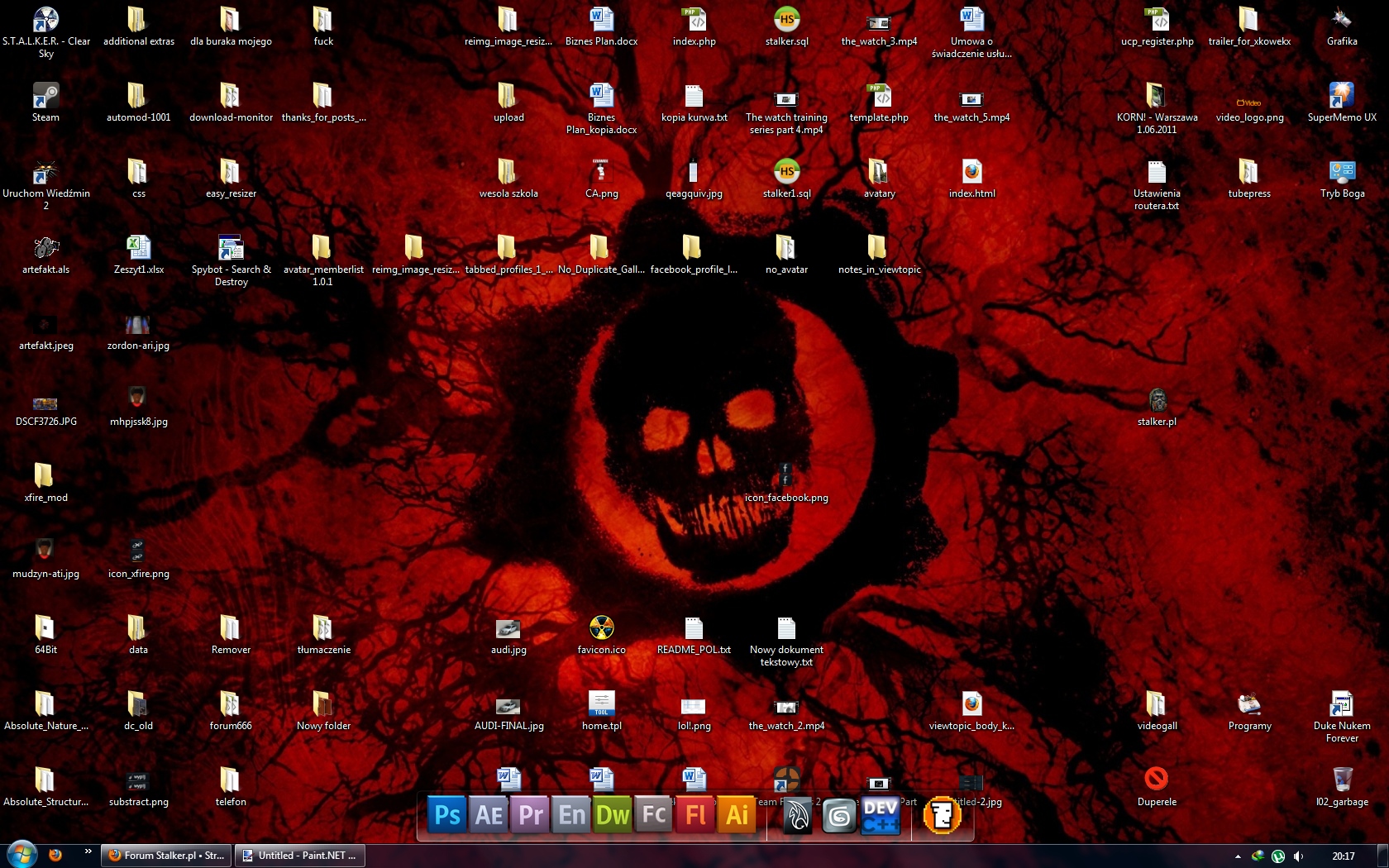Open Dreamweaver from the dock

coord(613,815)
